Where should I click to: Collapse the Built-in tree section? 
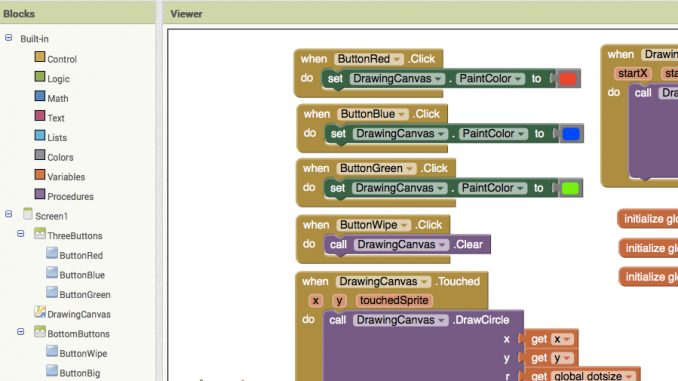tap(9, 38)
